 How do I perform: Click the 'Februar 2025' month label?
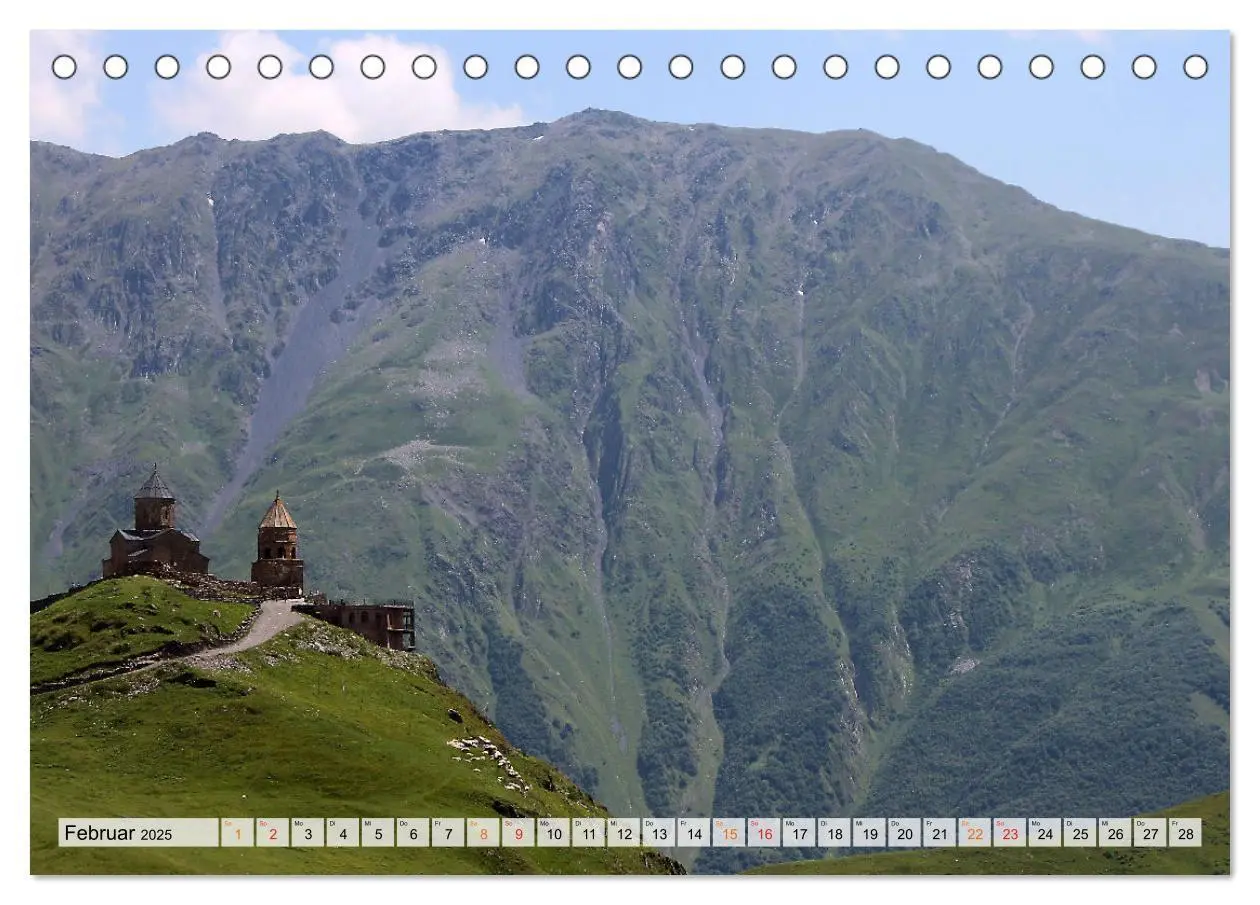click(x=118, y=833)
